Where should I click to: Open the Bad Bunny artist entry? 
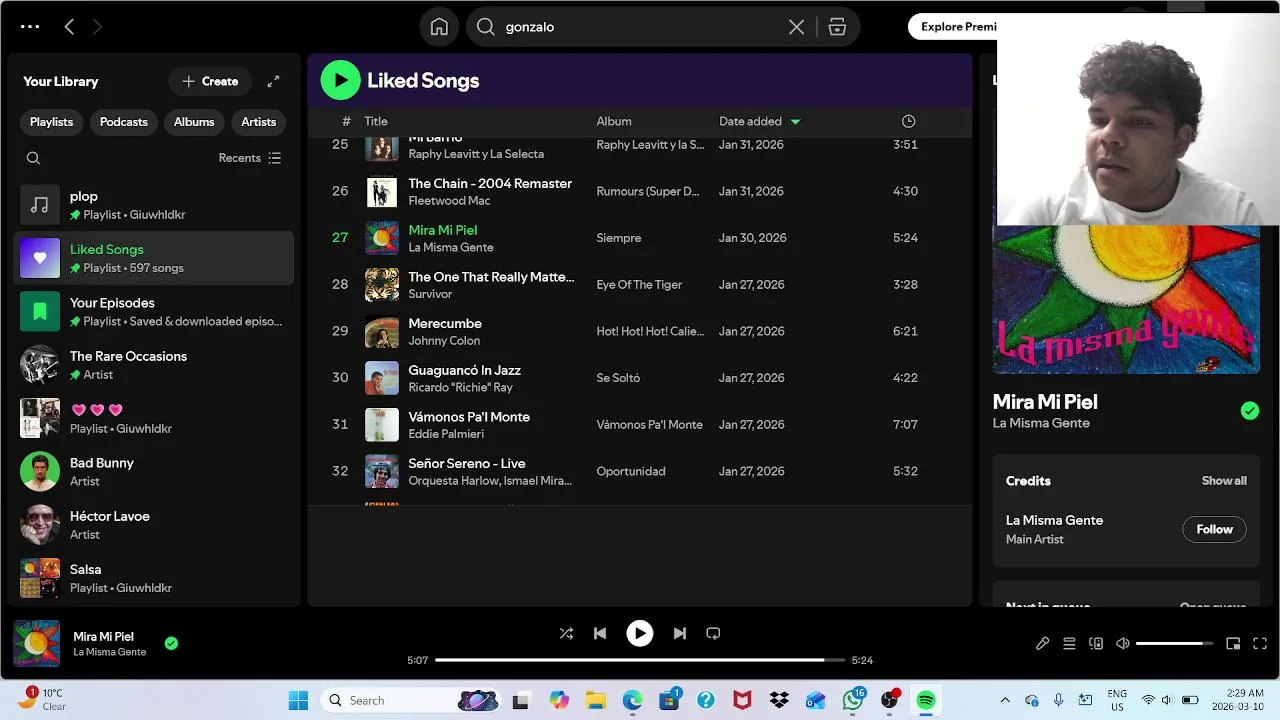coord(154,471)
